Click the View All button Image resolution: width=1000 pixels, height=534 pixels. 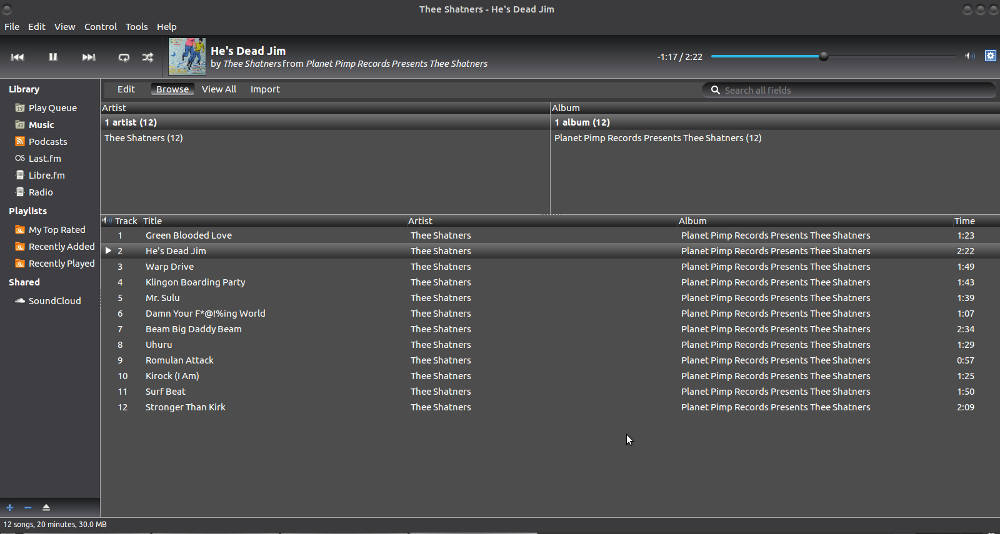coord(219,89)
